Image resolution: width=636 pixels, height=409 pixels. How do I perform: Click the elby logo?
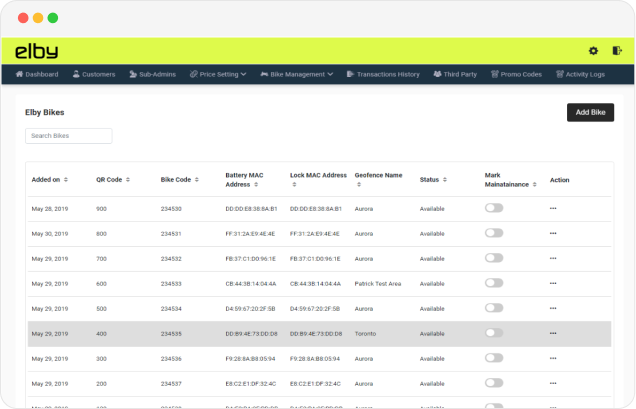(x=37, y=51)
